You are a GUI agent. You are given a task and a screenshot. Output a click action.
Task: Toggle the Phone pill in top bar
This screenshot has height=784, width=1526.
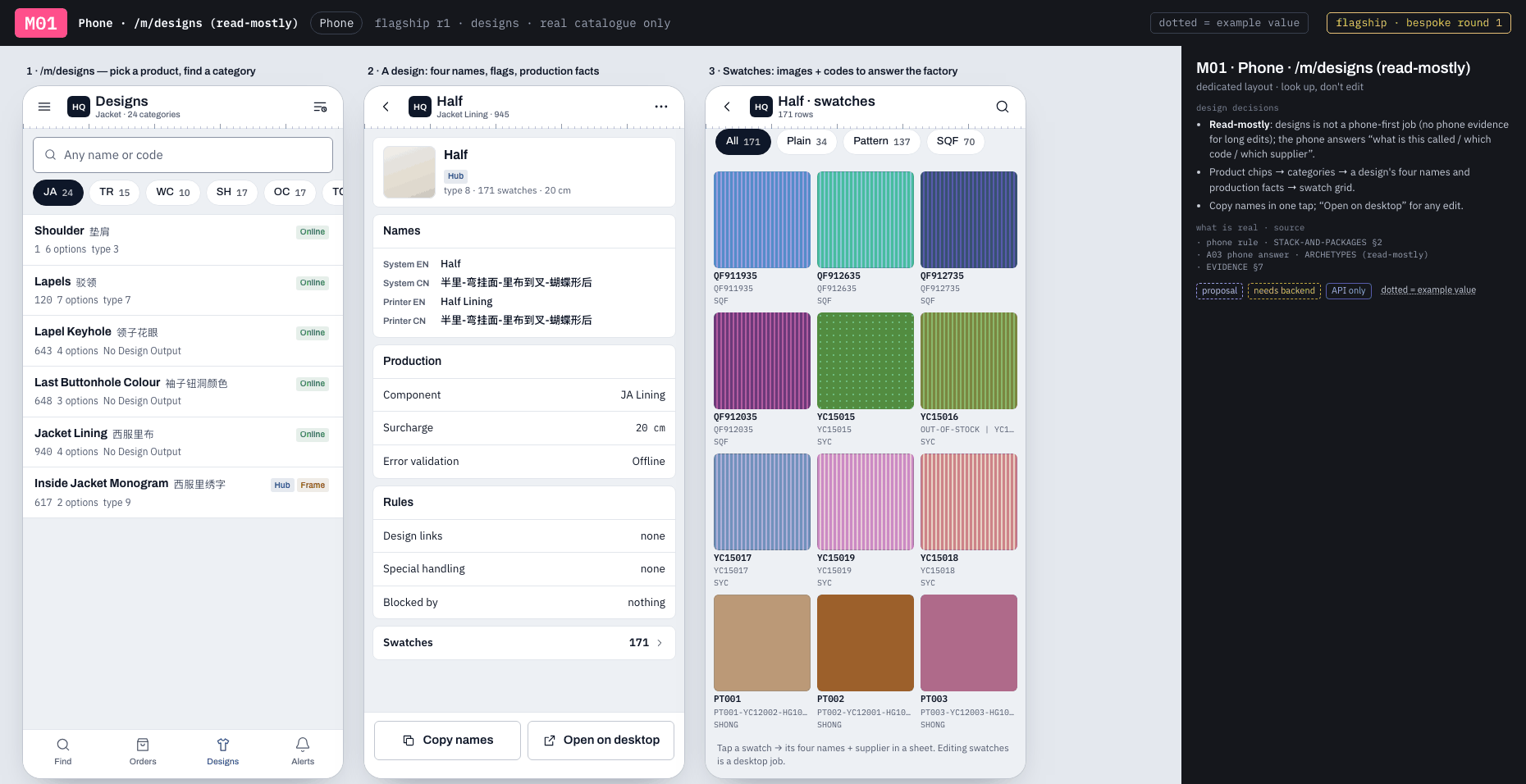336,23
